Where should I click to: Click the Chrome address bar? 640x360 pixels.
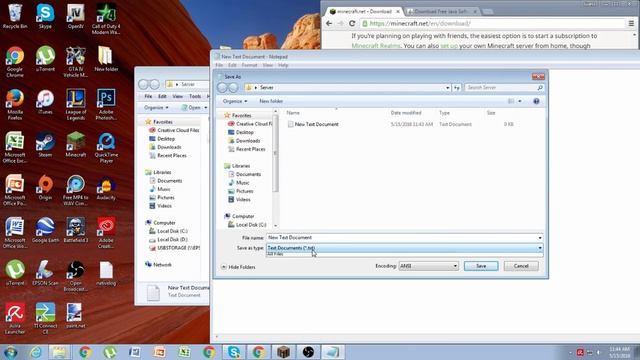[492, 24]
